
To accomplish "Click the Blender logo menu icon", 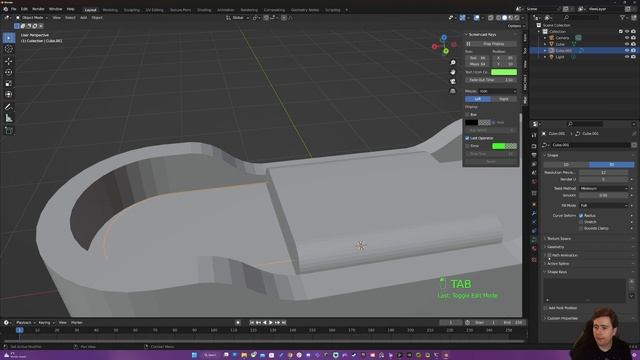I will click(5, 9).
